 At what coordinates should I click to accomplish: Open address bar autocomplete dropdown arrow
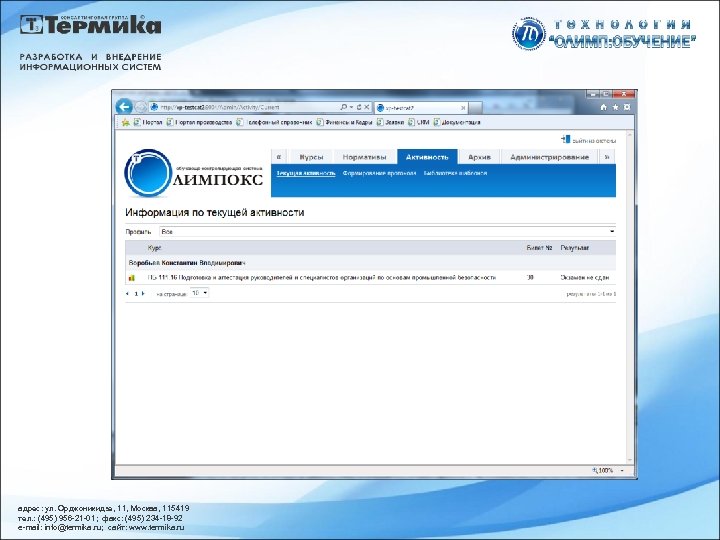coord(351,107)
